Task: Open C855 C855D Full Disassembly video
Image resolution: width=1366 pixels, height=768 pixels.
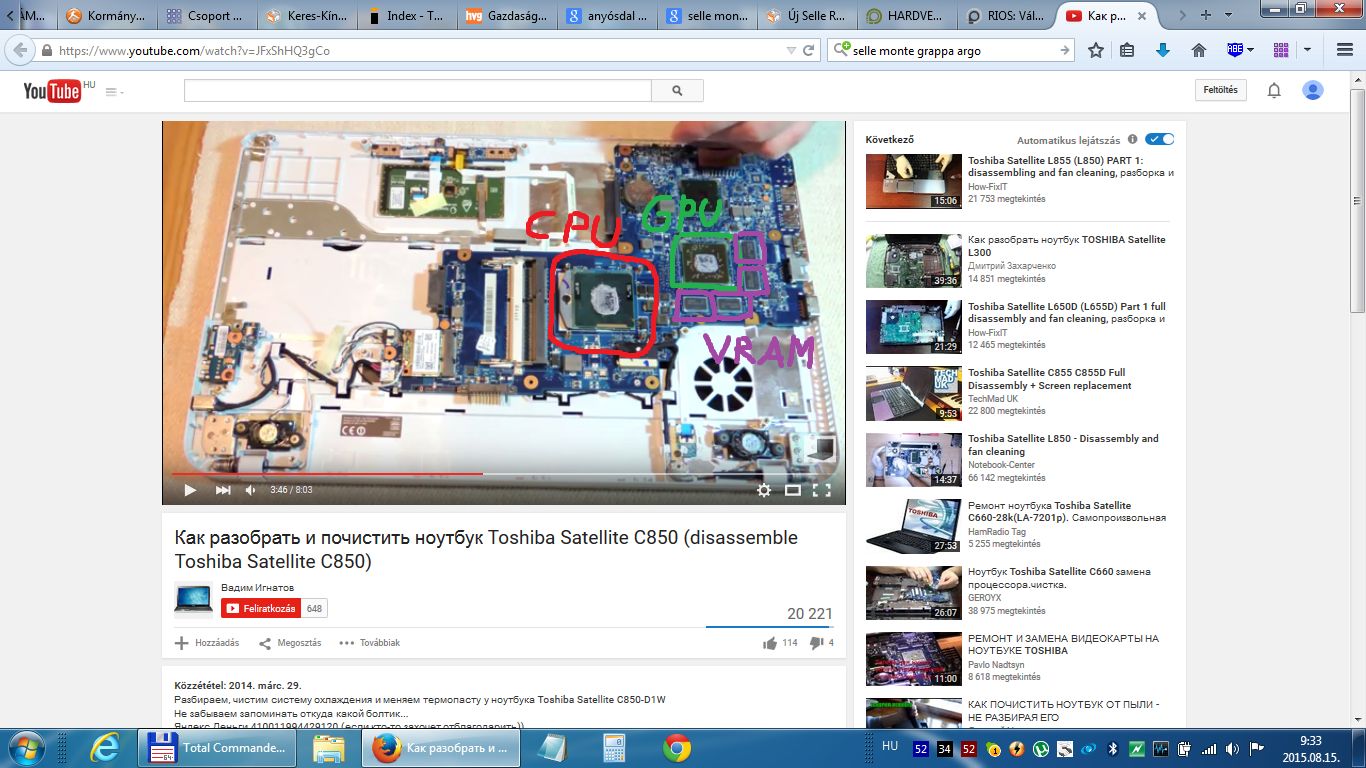Action: click(x=1050, y=379)
